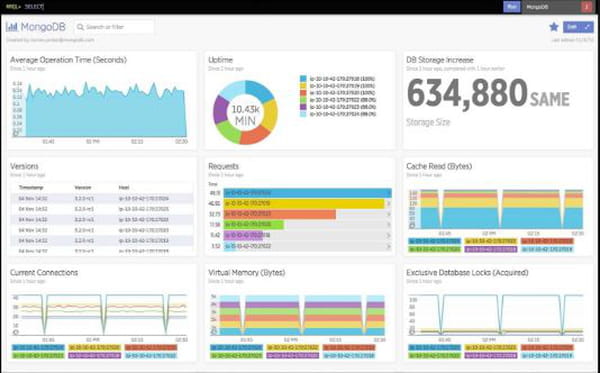
Task: Open the Virtual Memory (Bytes) widget title
Action: (x=246, y=273)
